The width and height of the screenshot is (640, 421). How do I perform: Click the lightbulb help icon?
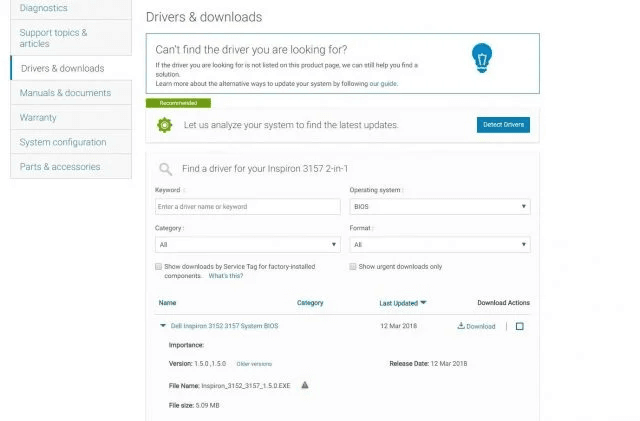(x=483, y=60)
